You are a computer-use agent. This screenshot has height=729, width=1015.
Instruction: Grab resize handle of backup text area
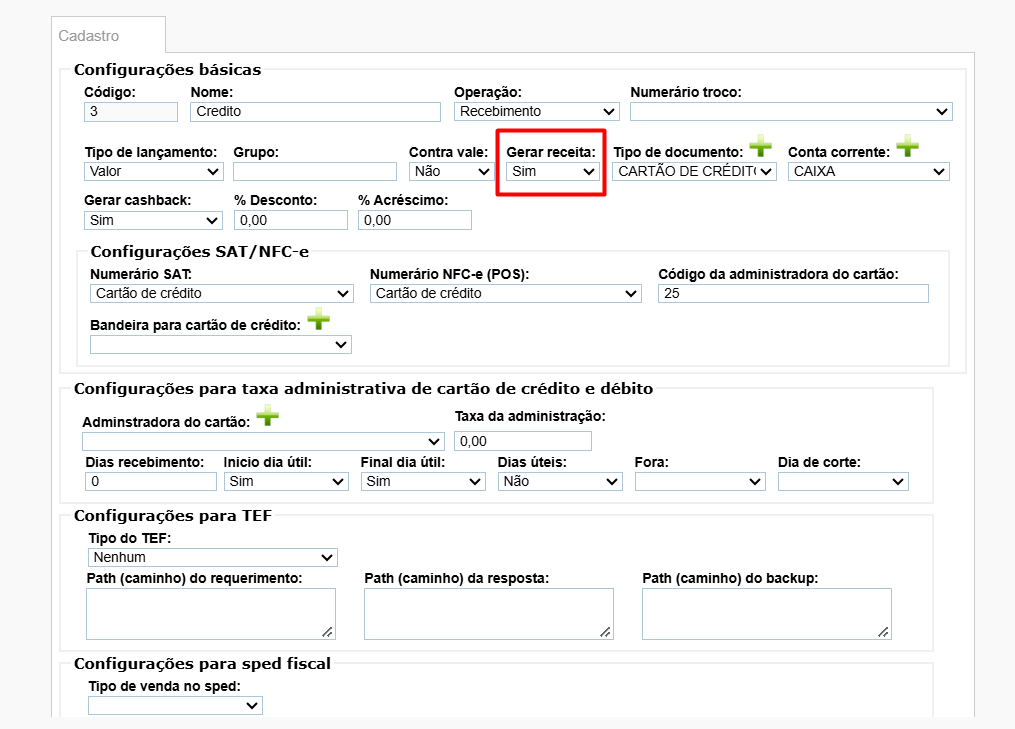pyautogui.click(x=884, y=633)
